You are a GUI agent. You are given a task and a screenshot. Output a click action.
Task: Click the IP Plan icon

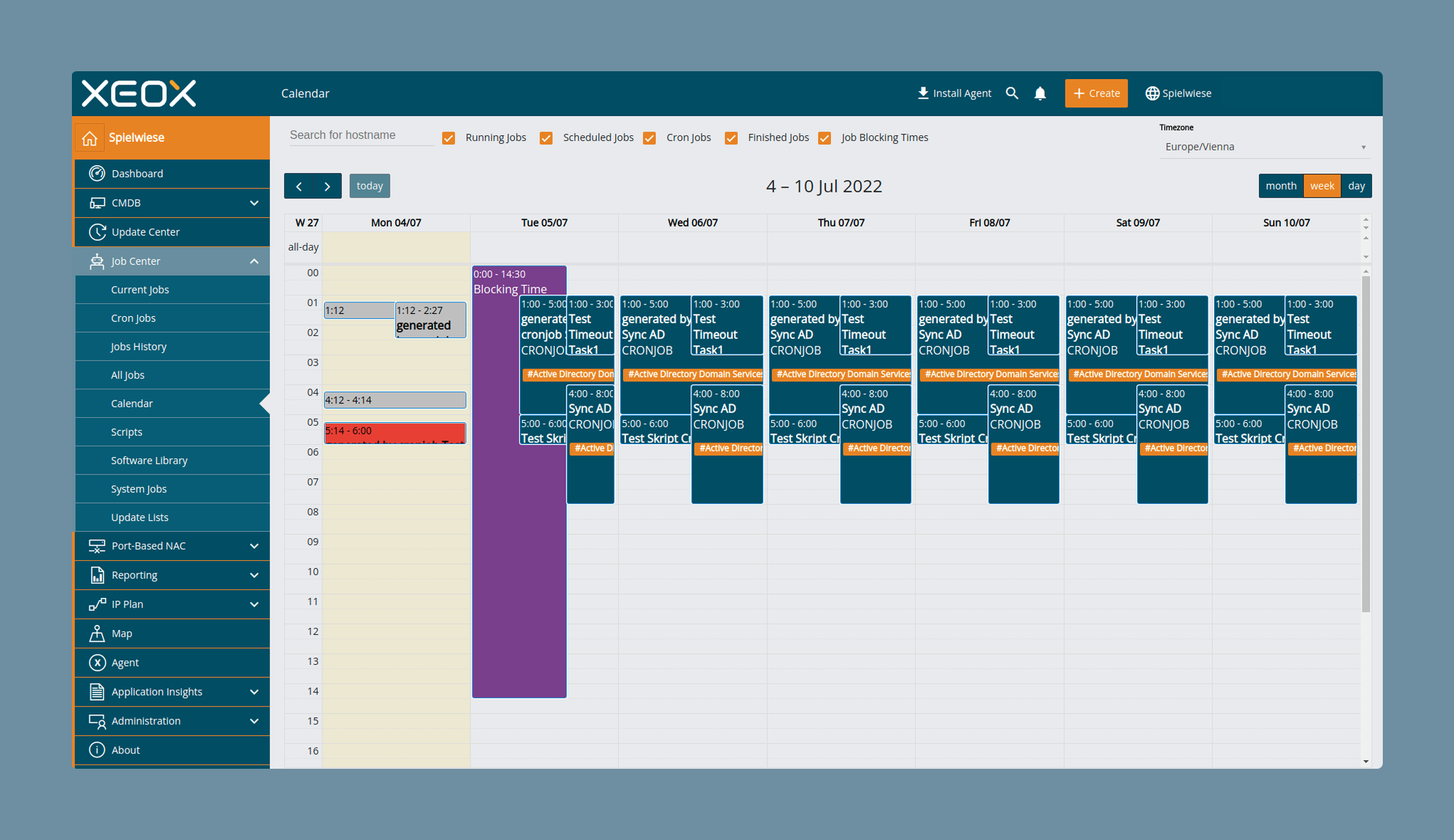[x=97, y=604]
